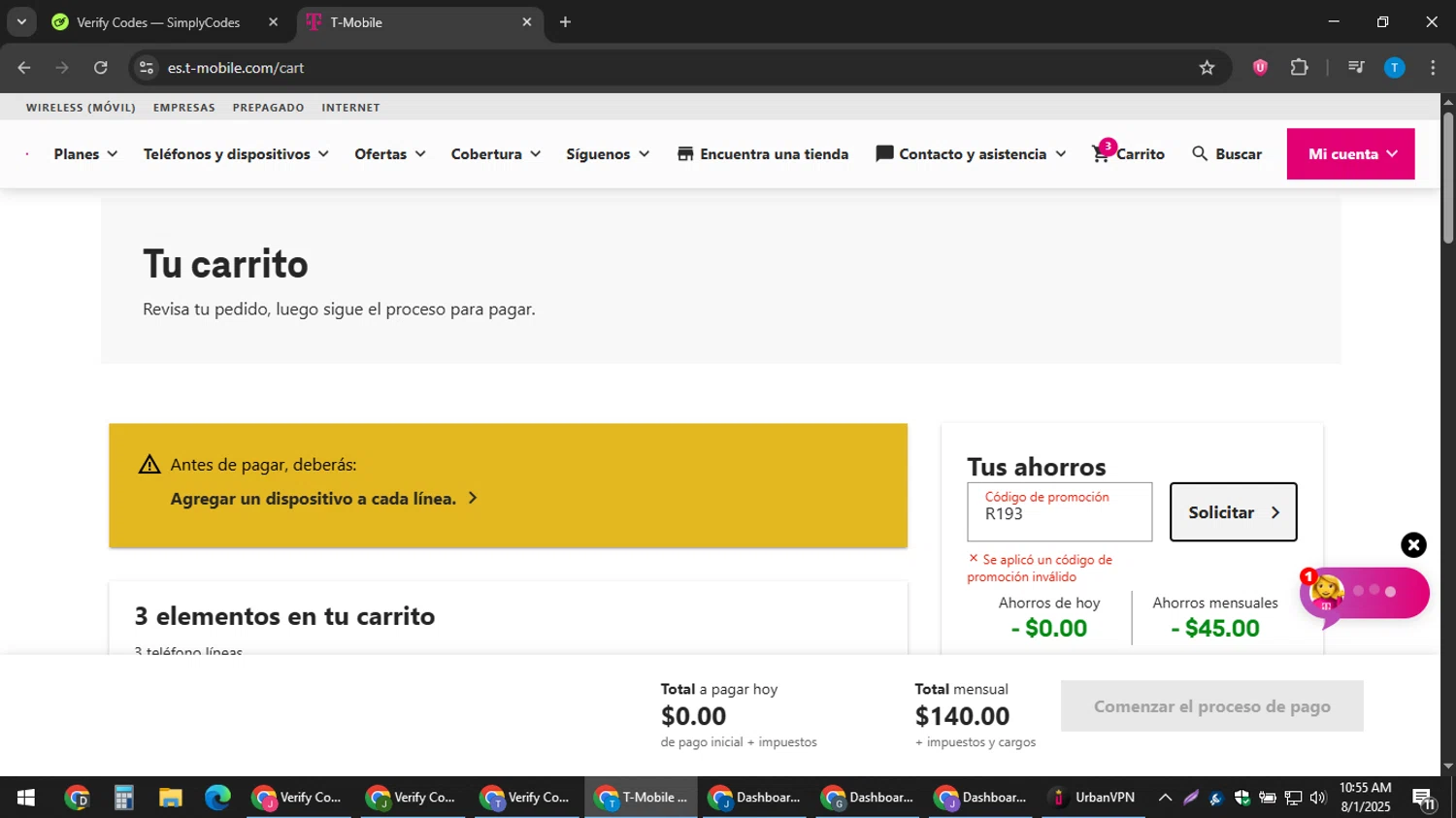This screenshot has width=1456, height=818.
Task: Dismiss the chat bubble with black X
Action: point(1413,544)
